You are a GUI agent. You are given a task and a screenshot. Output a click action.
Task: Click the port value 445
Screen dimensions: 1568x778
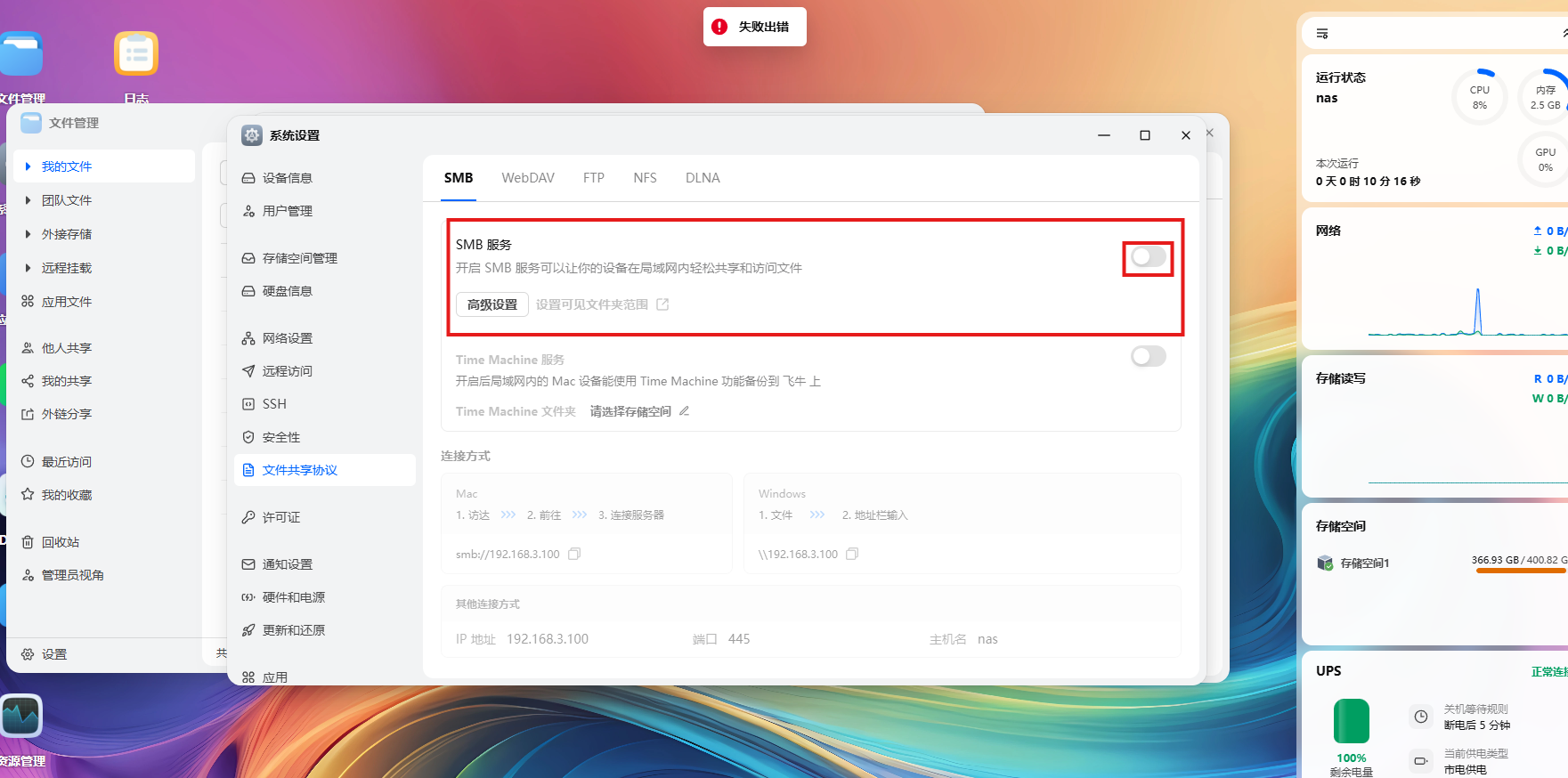739,639
